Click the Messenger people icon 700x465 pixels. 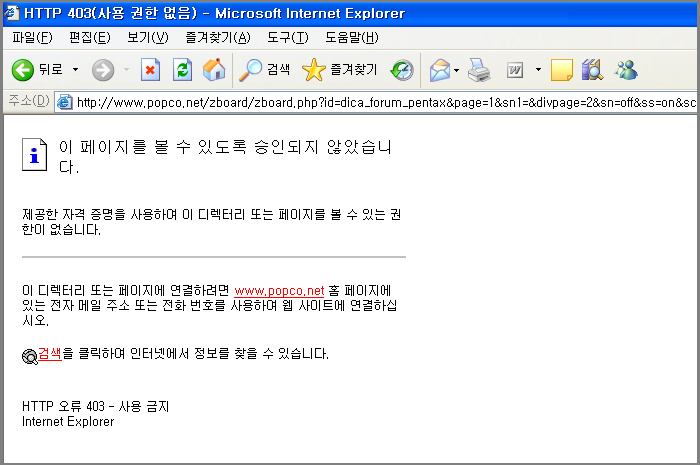click(x=627, y=70)
